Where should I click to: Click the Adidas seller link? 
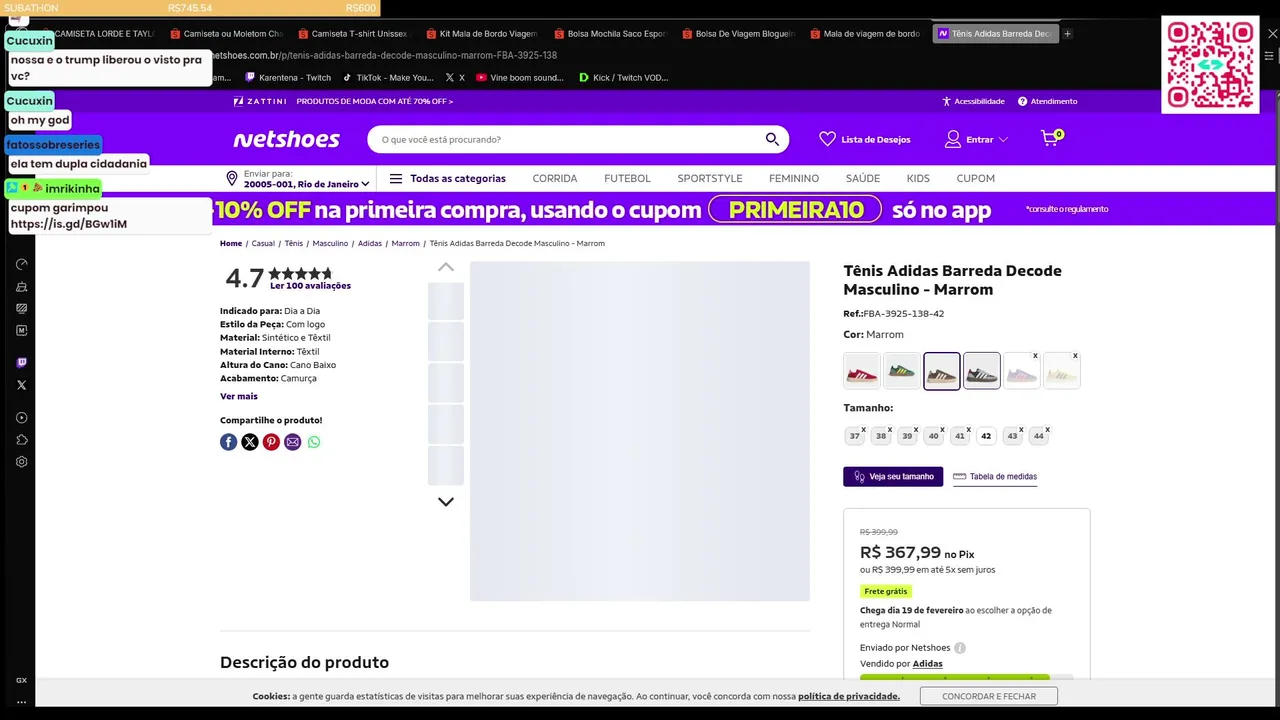927,664
